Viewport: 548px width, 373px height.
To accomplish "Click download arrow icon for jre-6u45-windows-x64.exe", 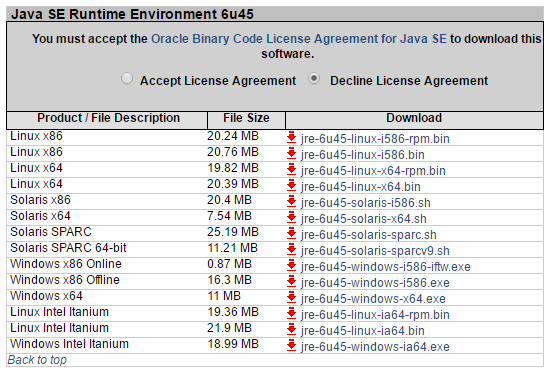I will coord(291,298).
